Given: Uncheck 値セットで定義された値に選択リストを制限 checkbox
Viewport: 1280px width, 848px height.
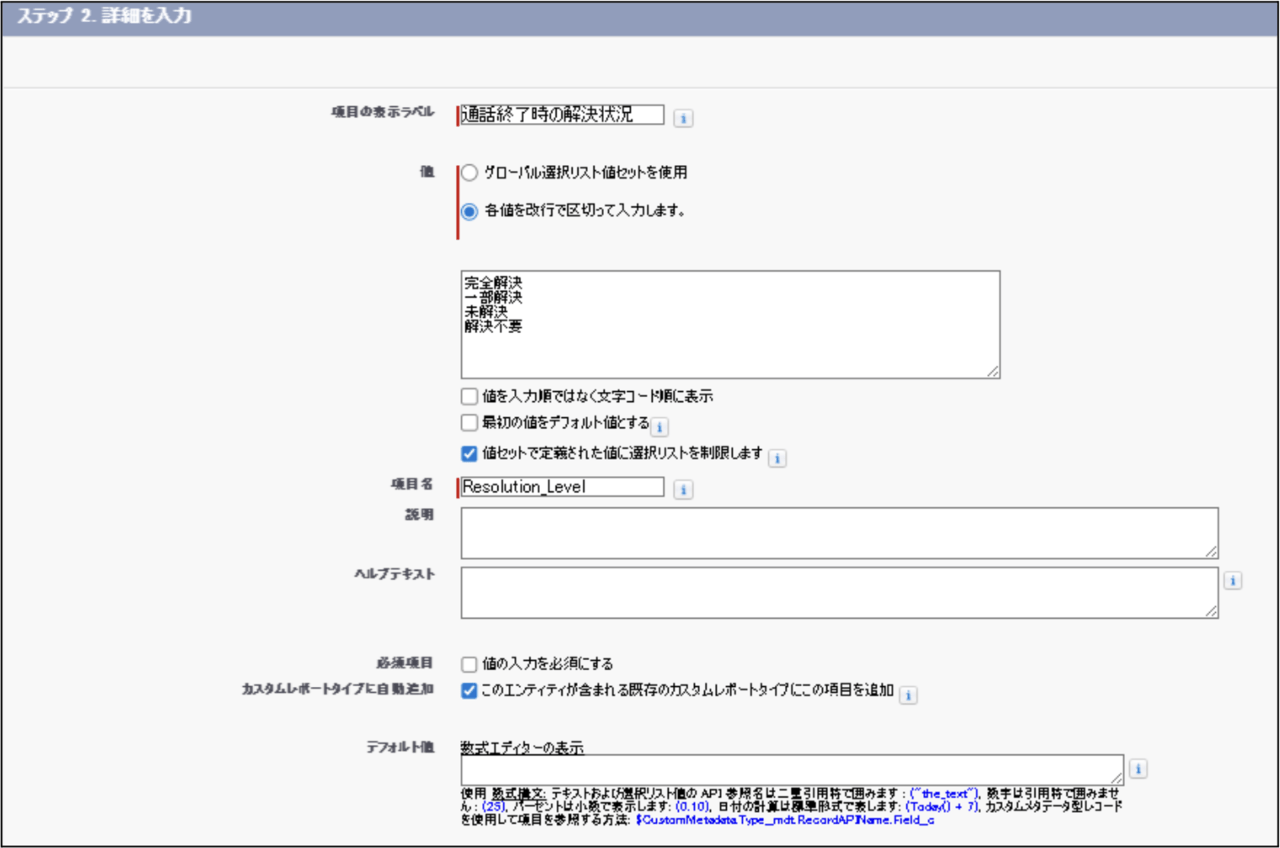Looking at the screenshot, I should 469,453.
